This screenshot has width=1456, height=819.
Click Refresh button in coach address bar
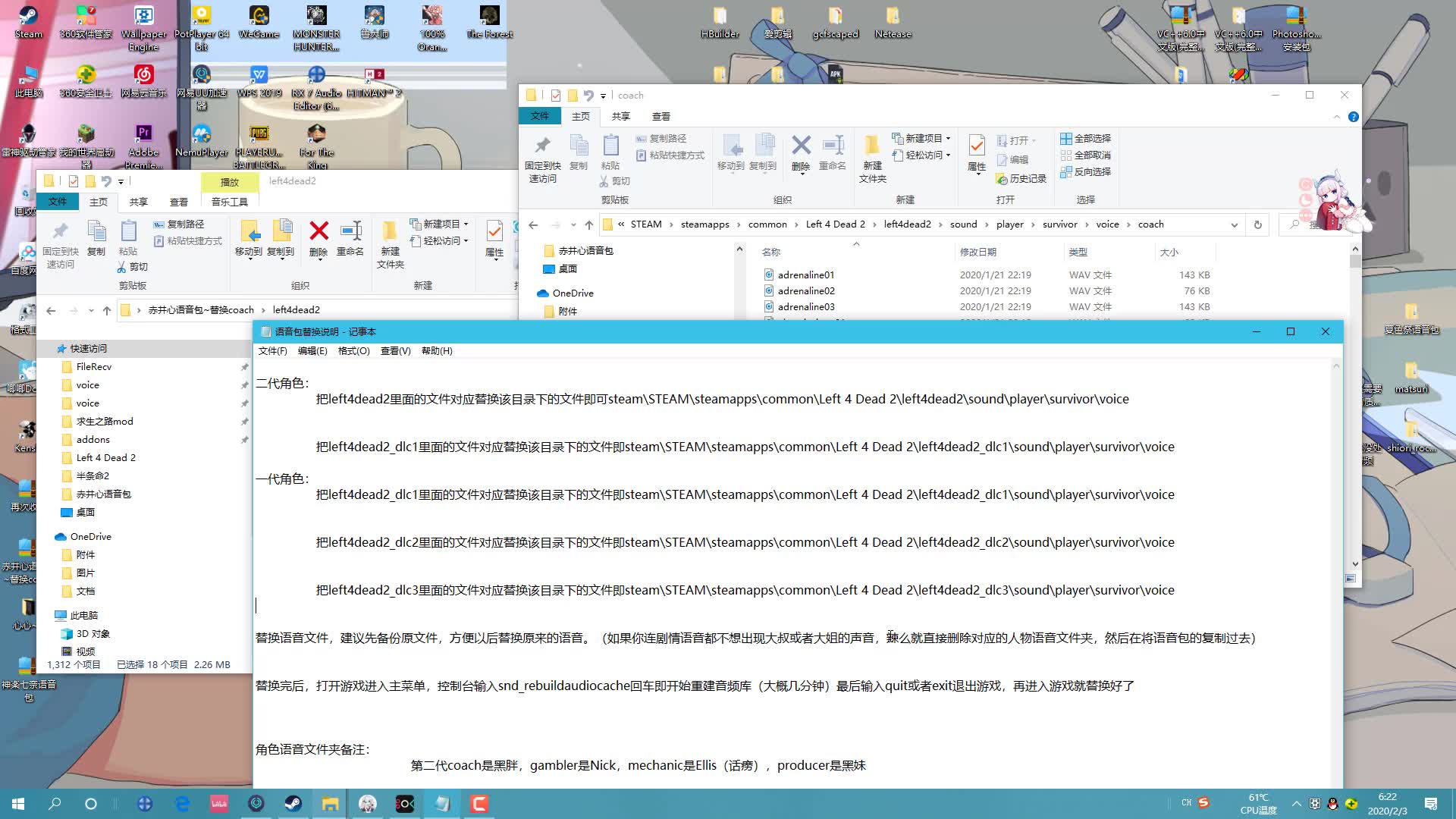click(x=1258, y=224)
